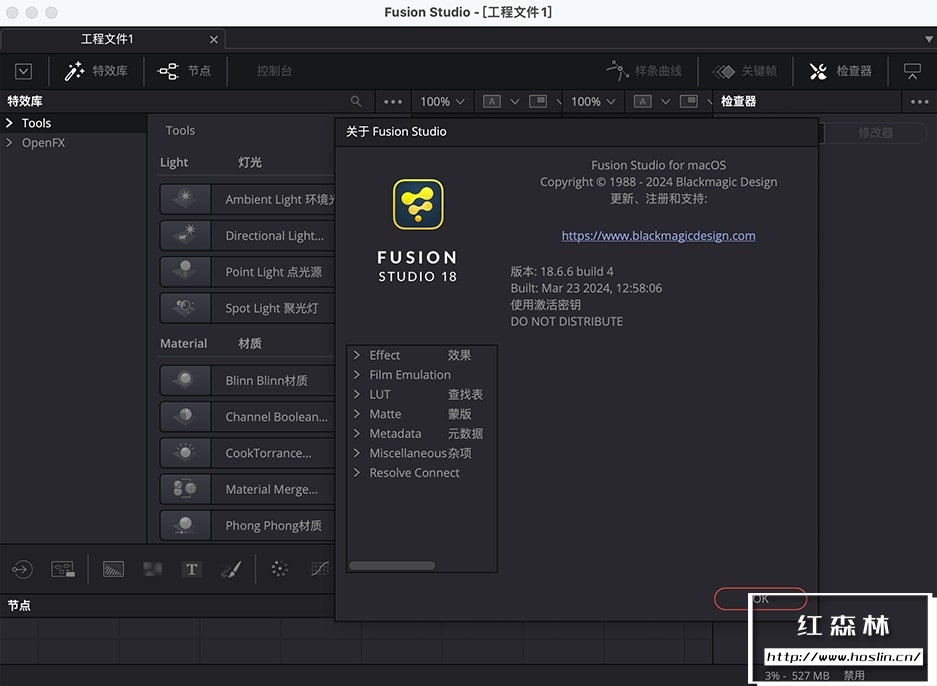The width and height of the screenshot is (937, 686).
Task: Expand the Tools tree category
Action: click(9, 123)
